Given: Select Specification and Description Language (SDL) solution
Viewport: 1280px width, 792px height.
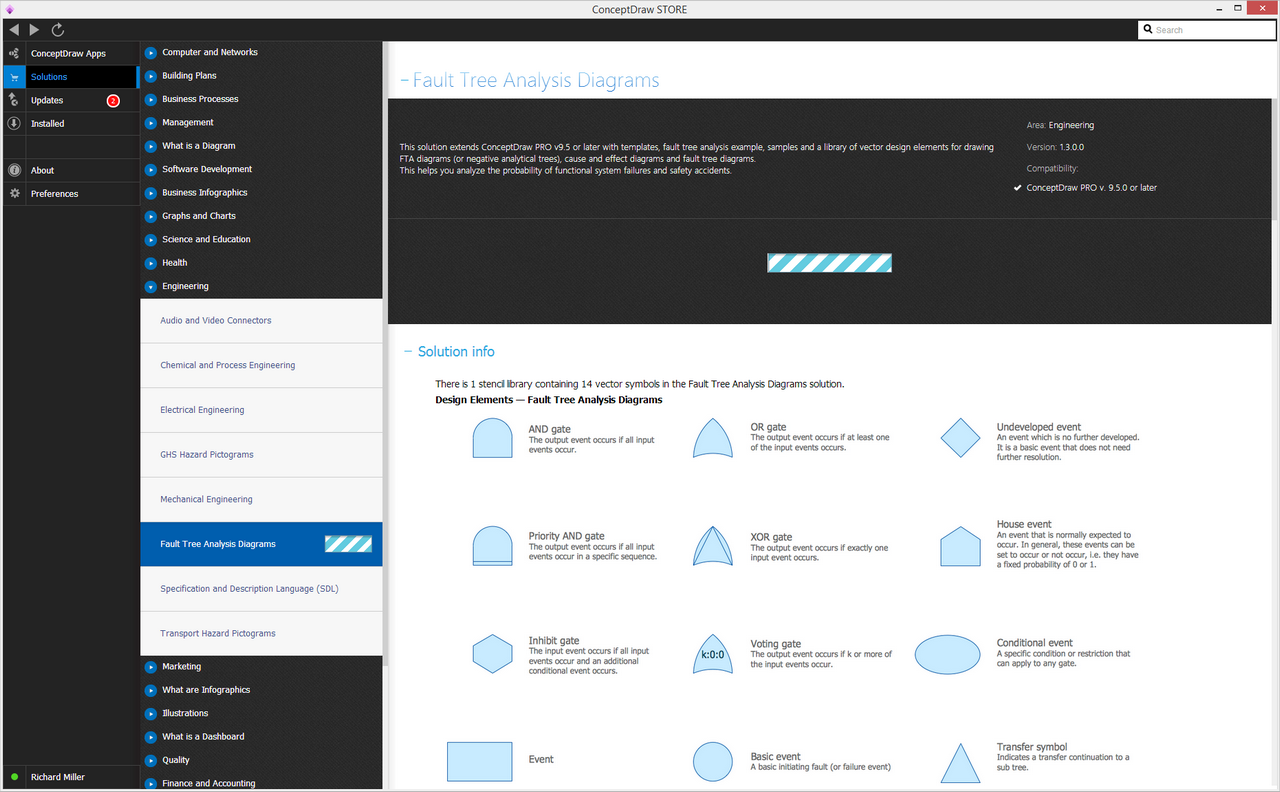Looking at the screenshot, I should coord(261,589).
